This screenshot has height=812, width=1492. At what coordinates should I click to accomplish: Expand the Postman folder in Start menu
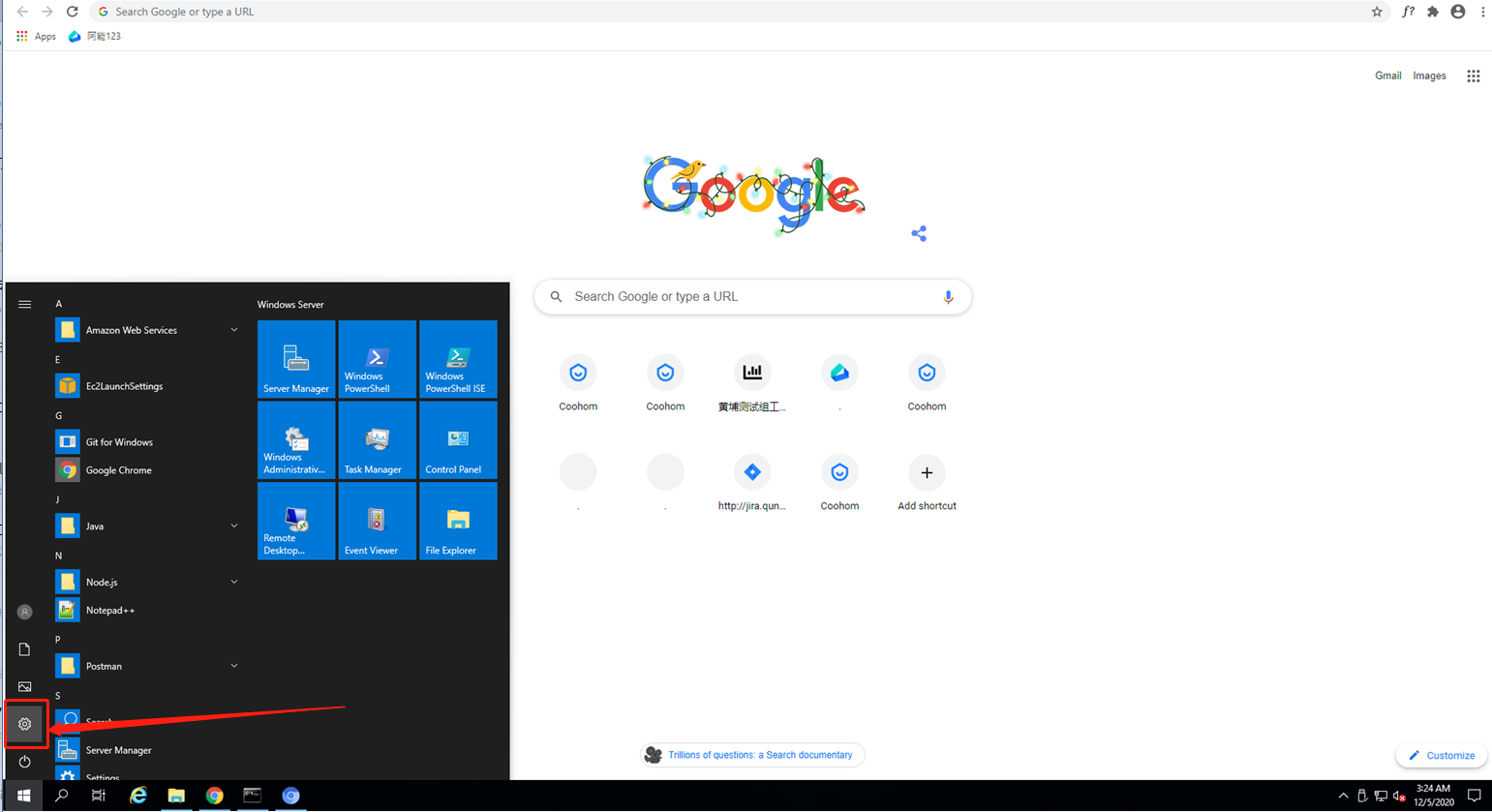tap(147, 666)
